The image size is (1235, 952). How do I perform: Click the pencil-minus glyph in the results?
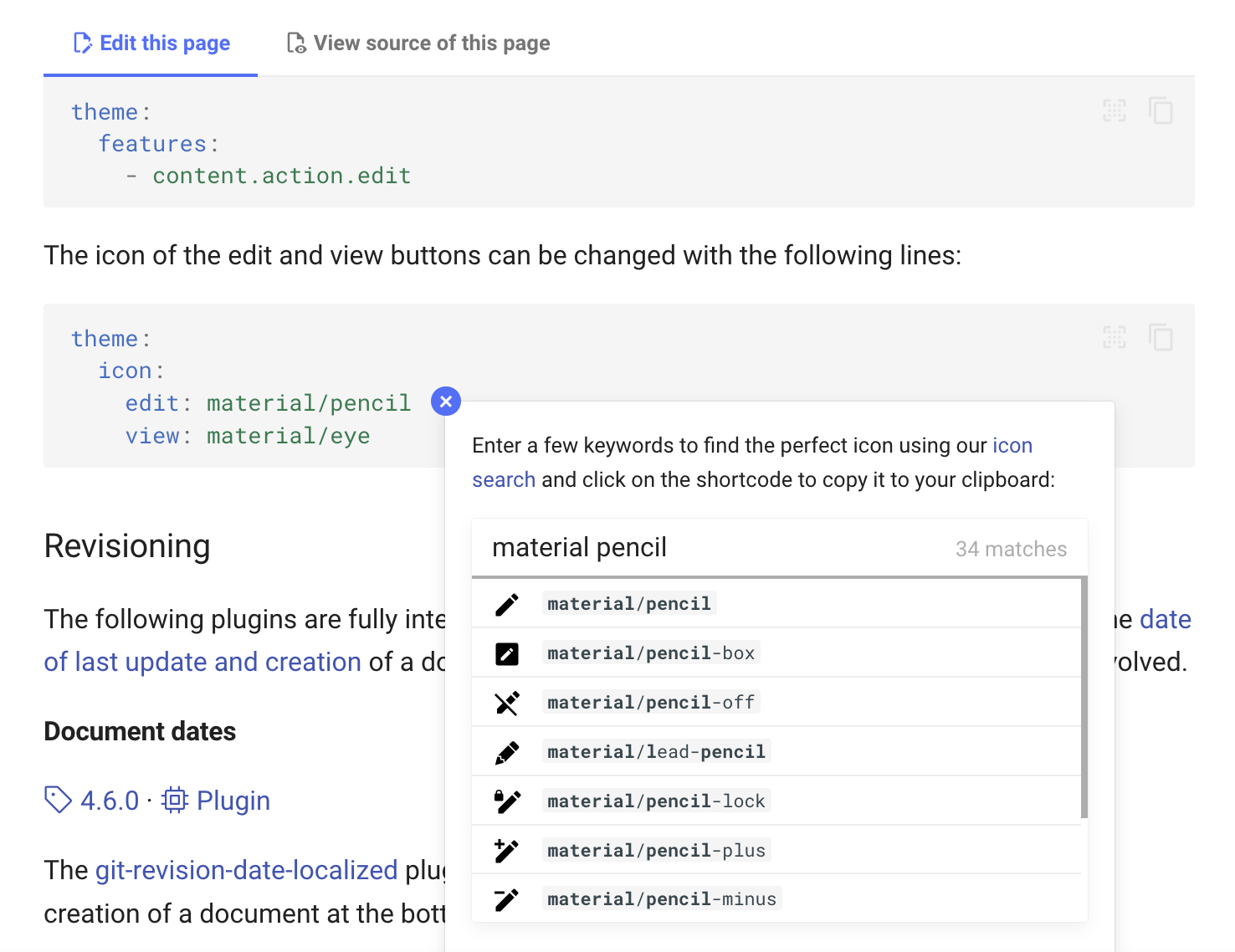coord(506,898)
